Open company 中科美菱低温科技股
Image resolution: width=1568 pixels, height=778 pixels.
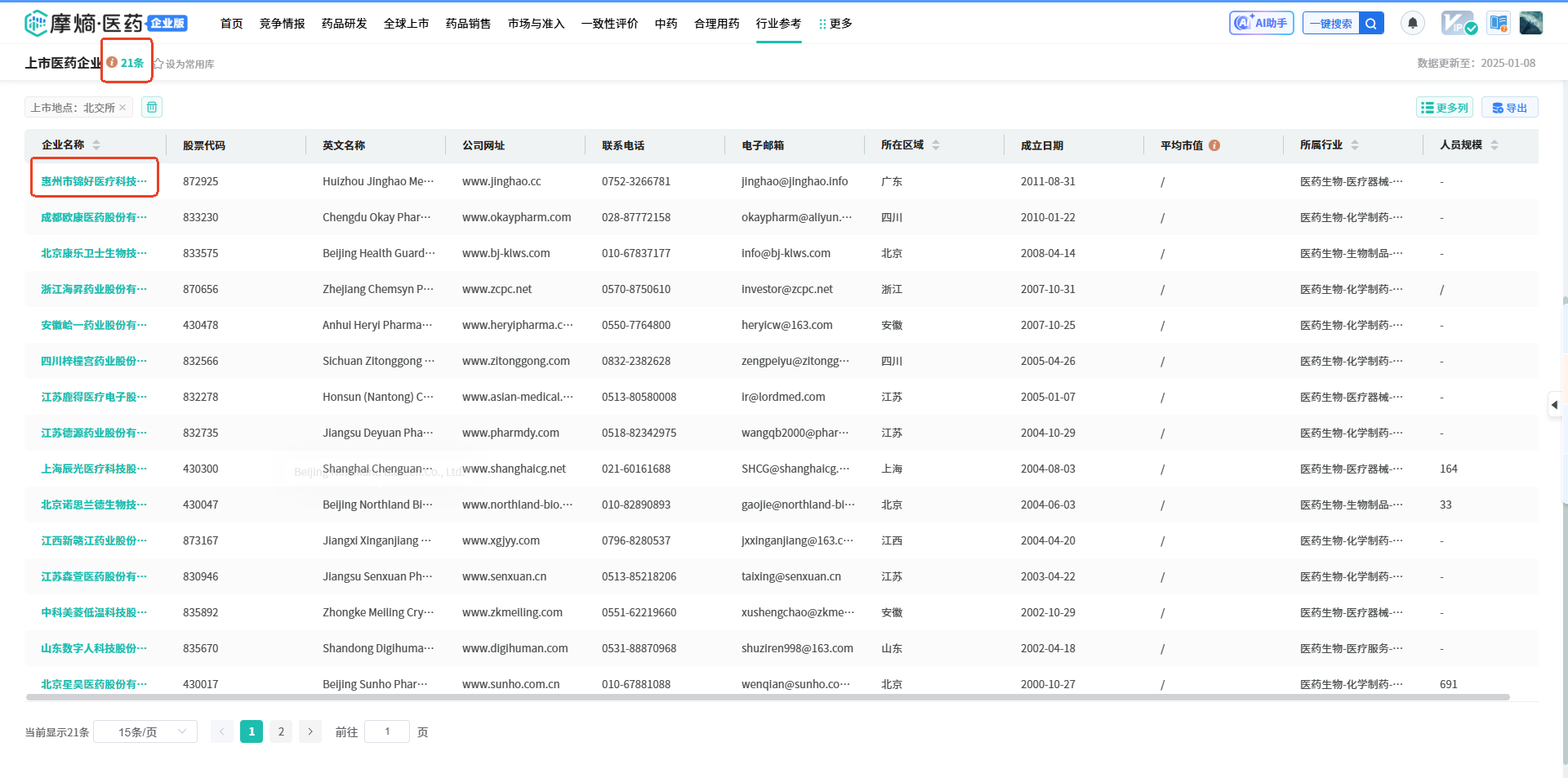click(x=94, y=612)
